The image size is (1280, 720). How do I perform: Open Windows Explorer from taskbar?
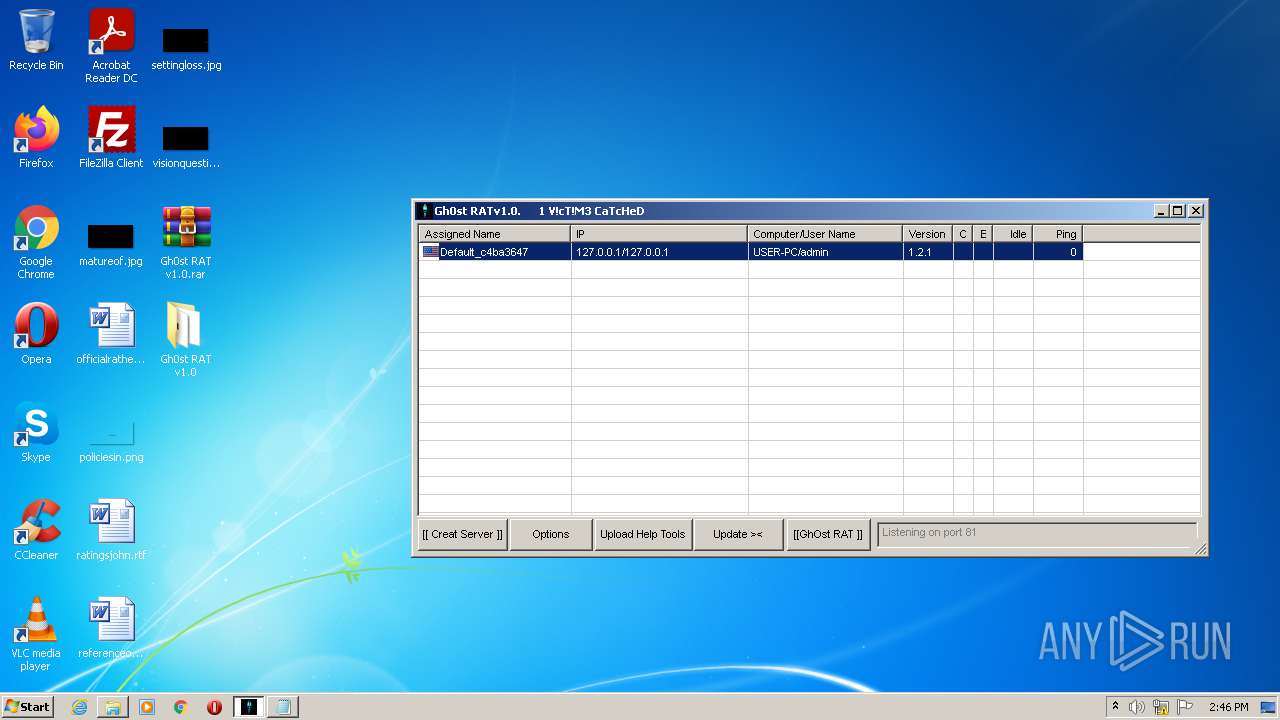pyautogui.click(x=113, y=707)
